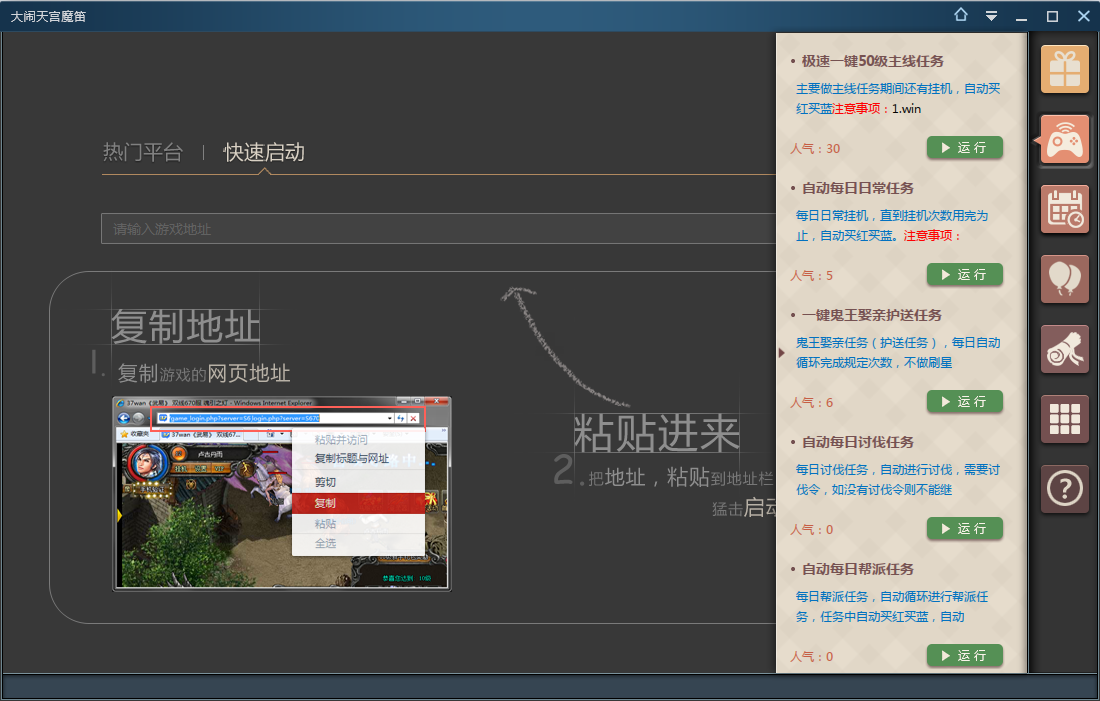Select the gamepad script icon in the sidebar

click(x=1064, y=140)
